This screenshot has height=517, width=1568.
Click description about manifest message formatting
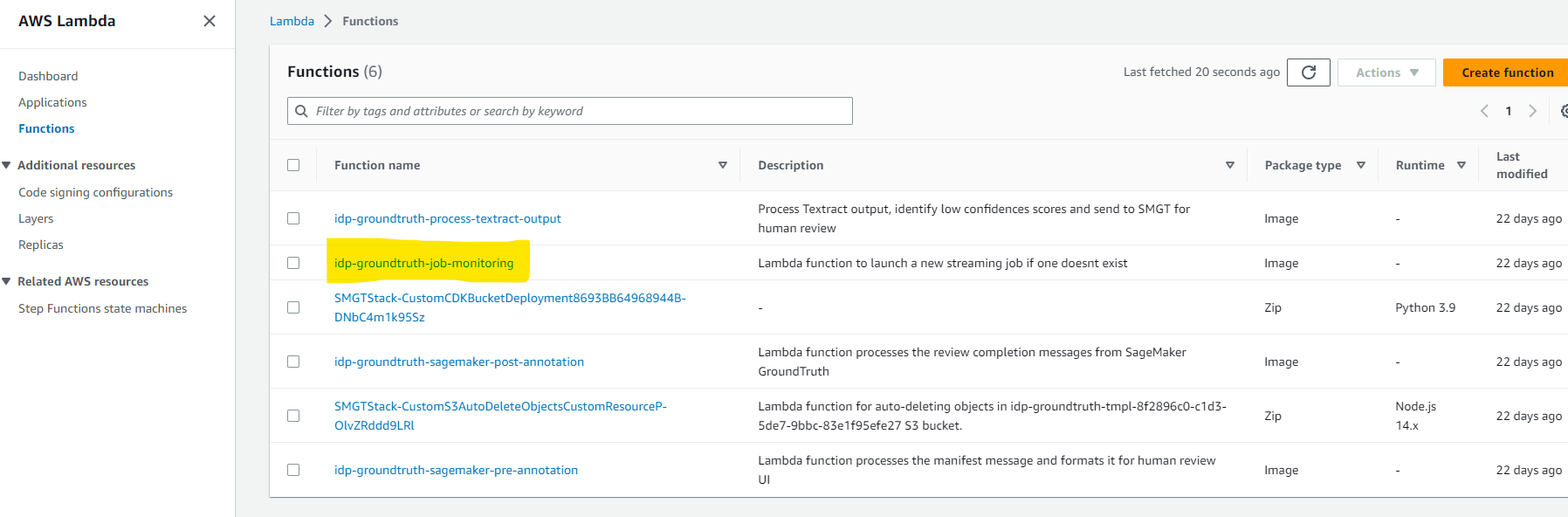click(x=987, y=470)
